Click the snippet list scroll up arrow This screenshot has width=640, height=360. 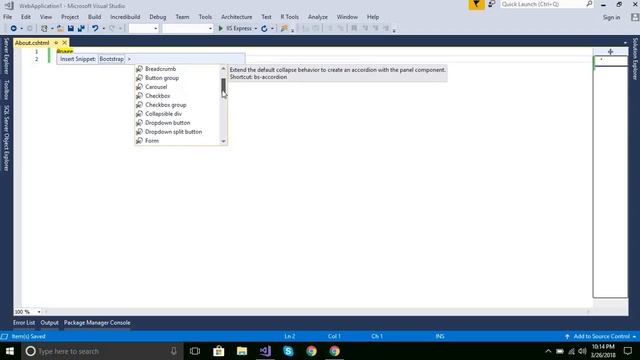point(223,69)
